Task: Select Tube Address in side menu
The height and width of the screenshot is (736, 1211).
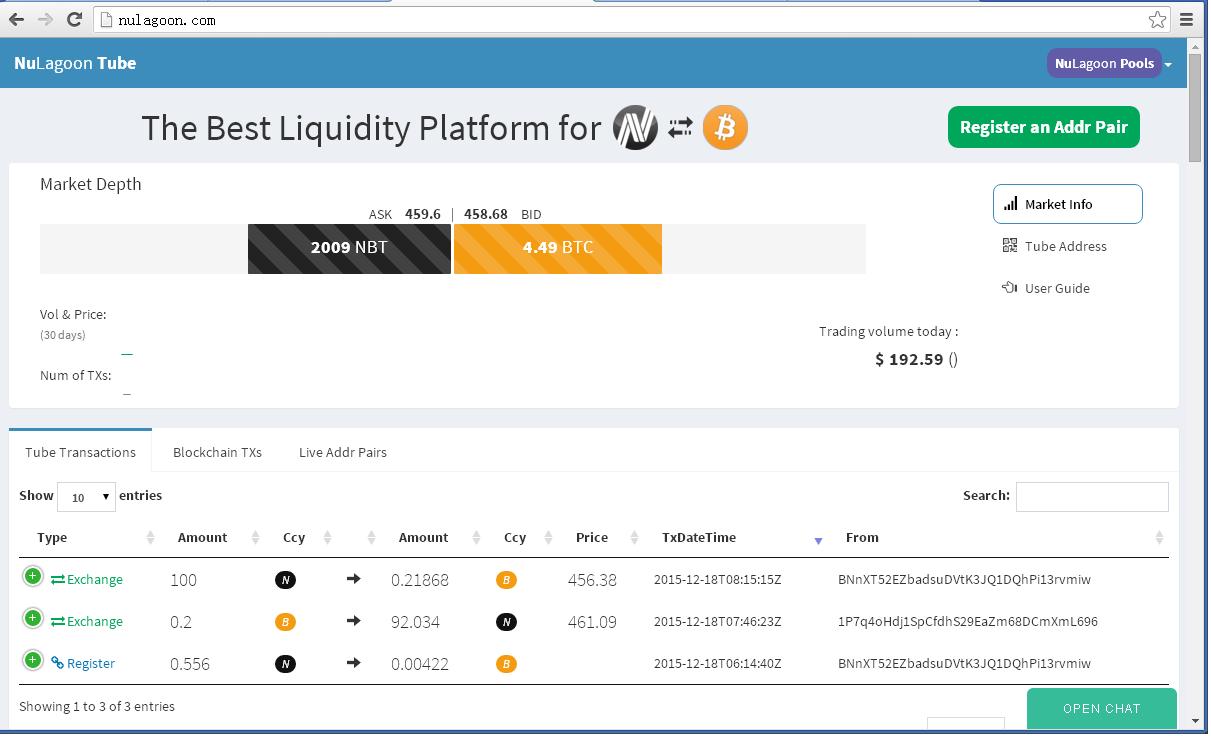Action: (x=1067, y=246)
